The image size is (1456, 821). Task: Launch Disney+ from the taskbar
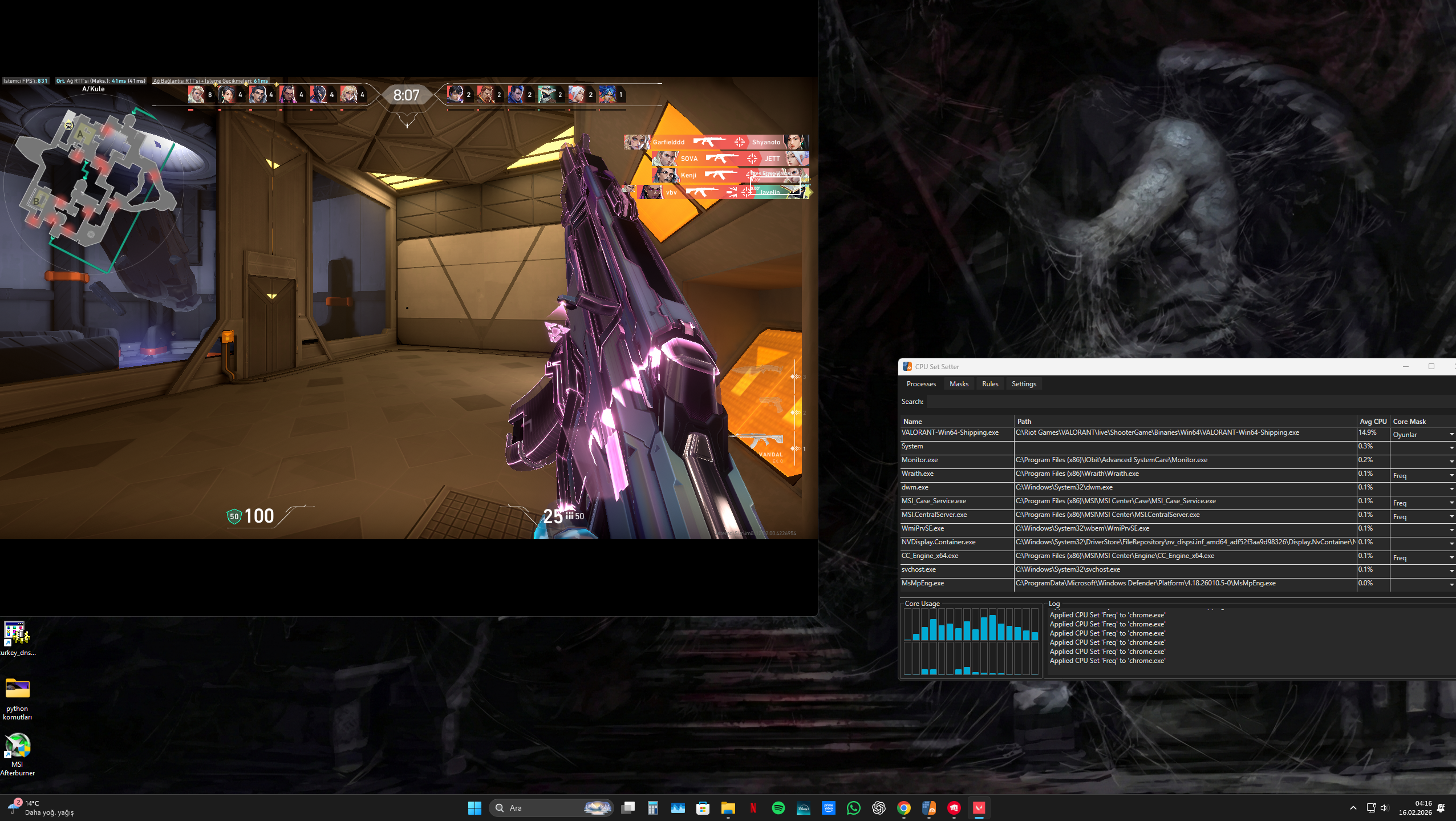click(x=804, y=808)
